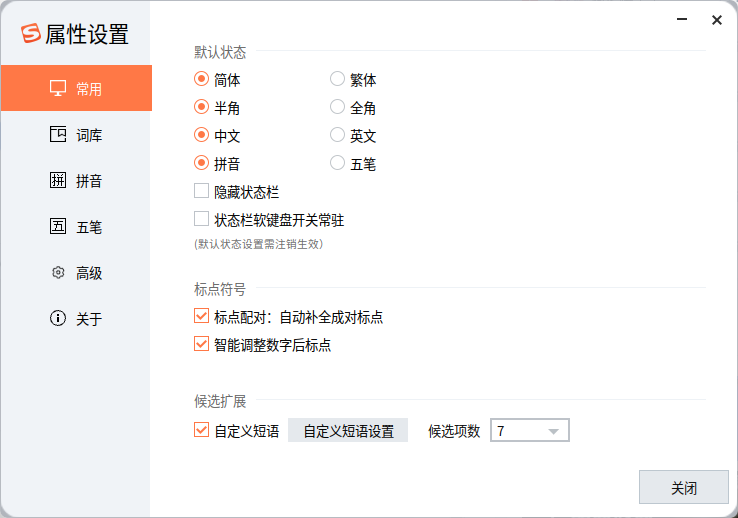Image resolution: width=738 pixels, height=518 pixels.
Task: Uncheck 智能调整数字后标点 checkbox
Action: [x=201, y=344]
